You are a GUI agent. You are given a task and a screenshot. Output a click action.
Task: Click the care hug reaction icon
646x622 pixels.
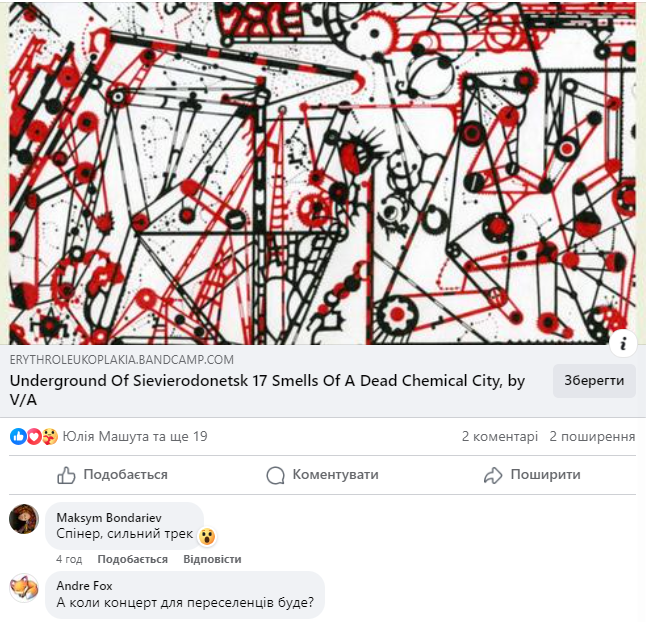(x=50, y=437)
